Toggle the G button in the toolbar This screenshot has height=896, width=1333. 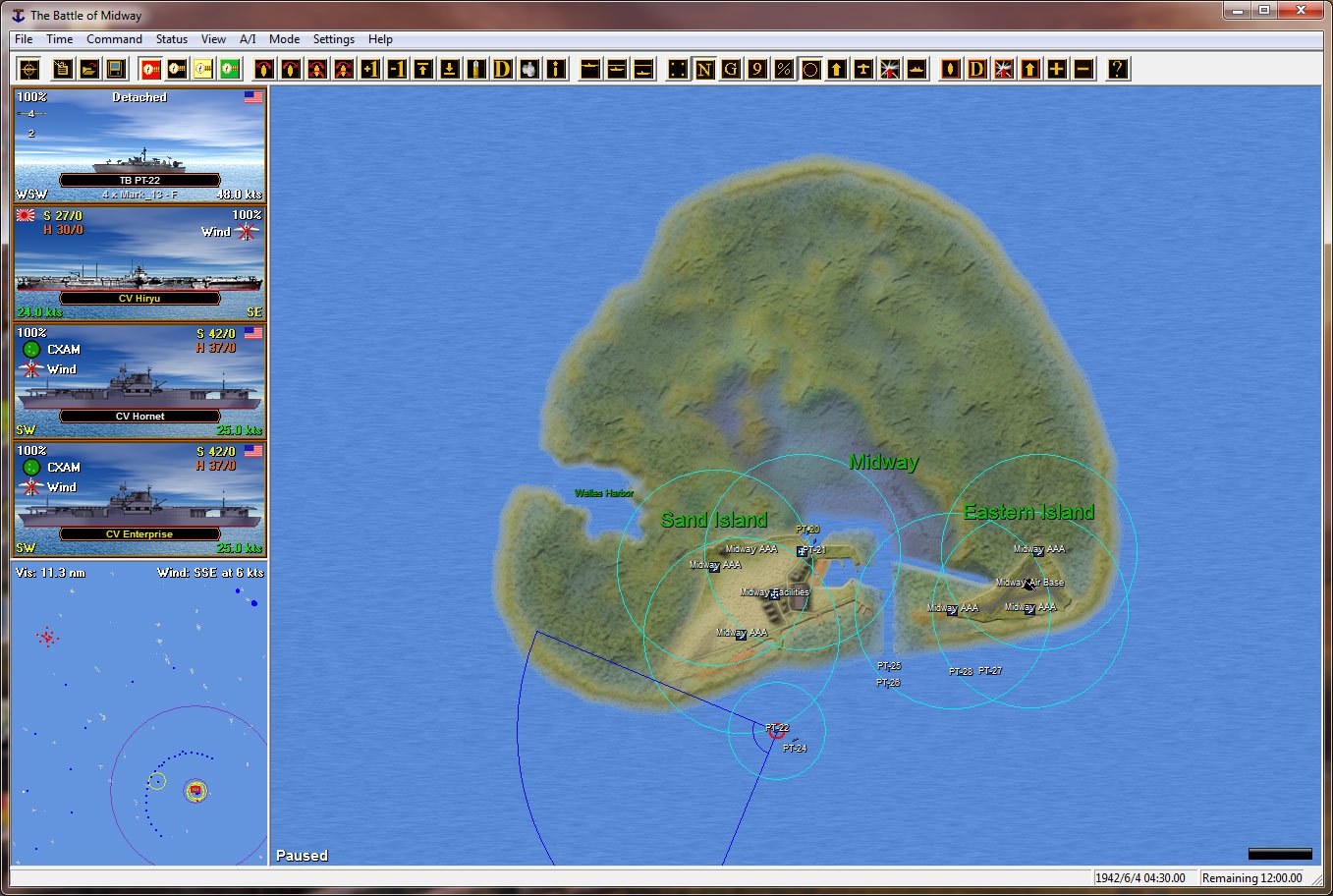(x=730, y=69)
